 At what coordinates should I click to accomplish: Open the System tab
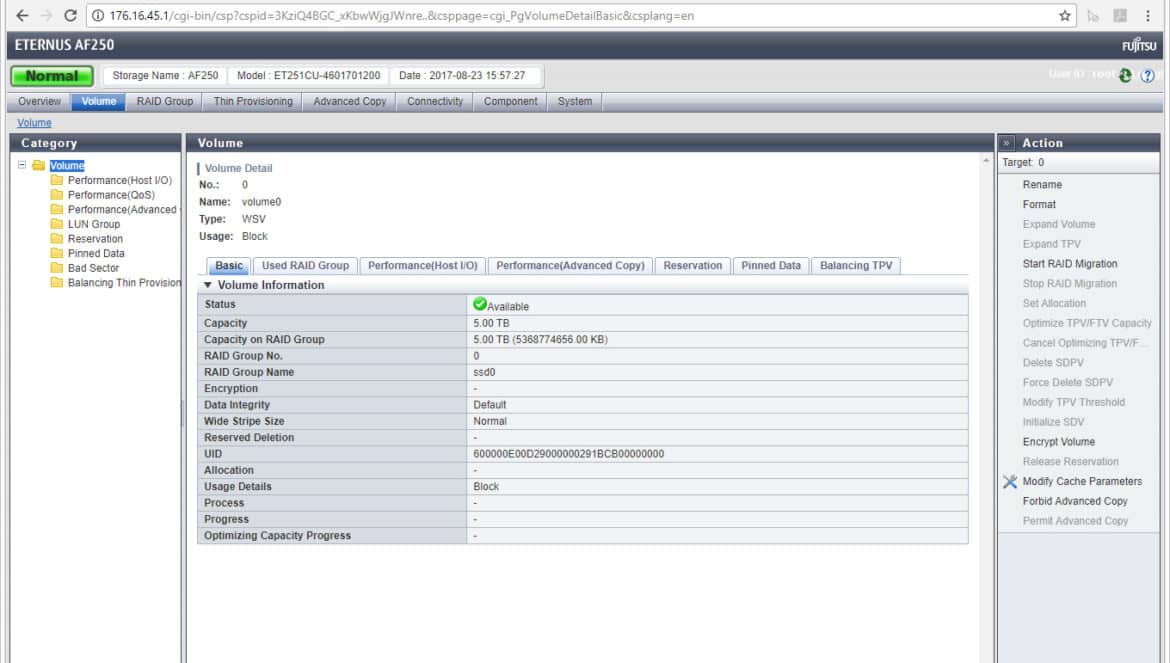click(575, 101)
